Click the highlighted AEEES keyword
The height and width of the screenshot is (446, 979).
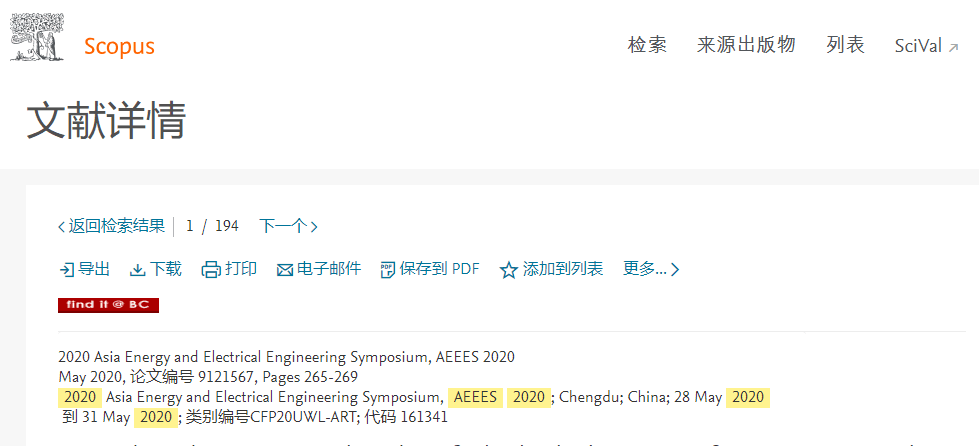coord(475,397)
